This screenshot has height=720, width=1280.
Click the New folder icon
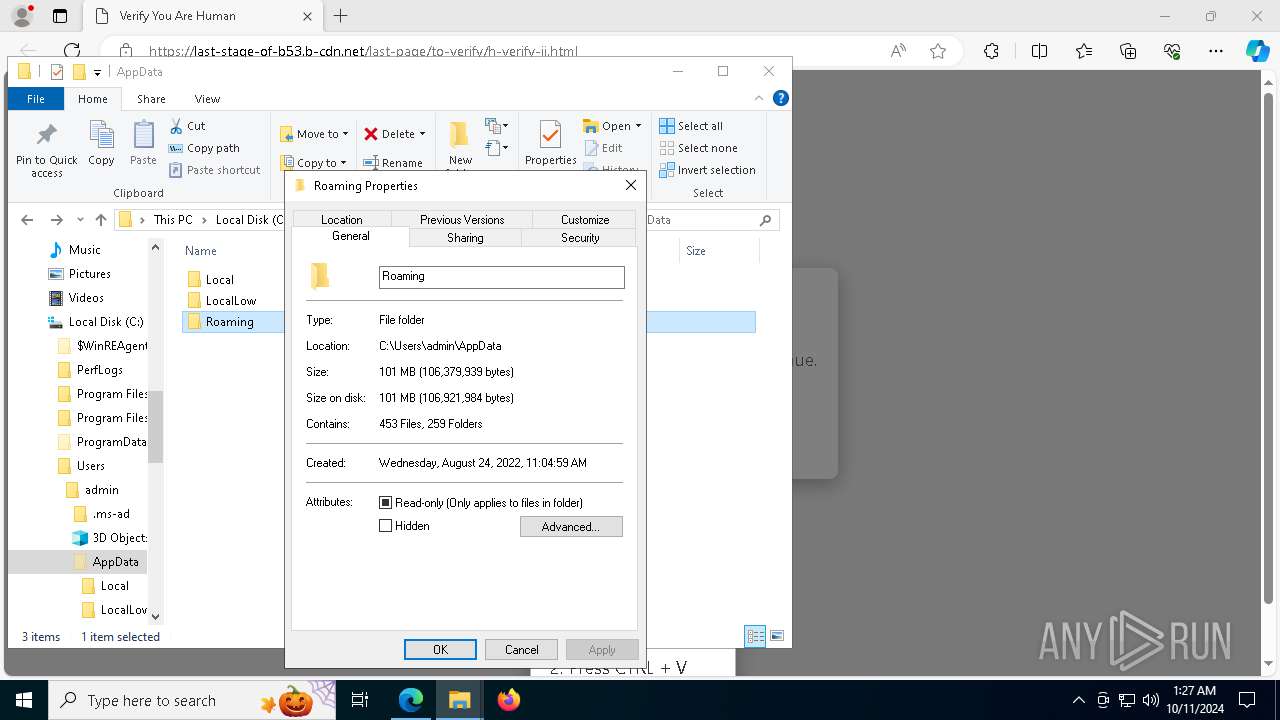[459, 135]
